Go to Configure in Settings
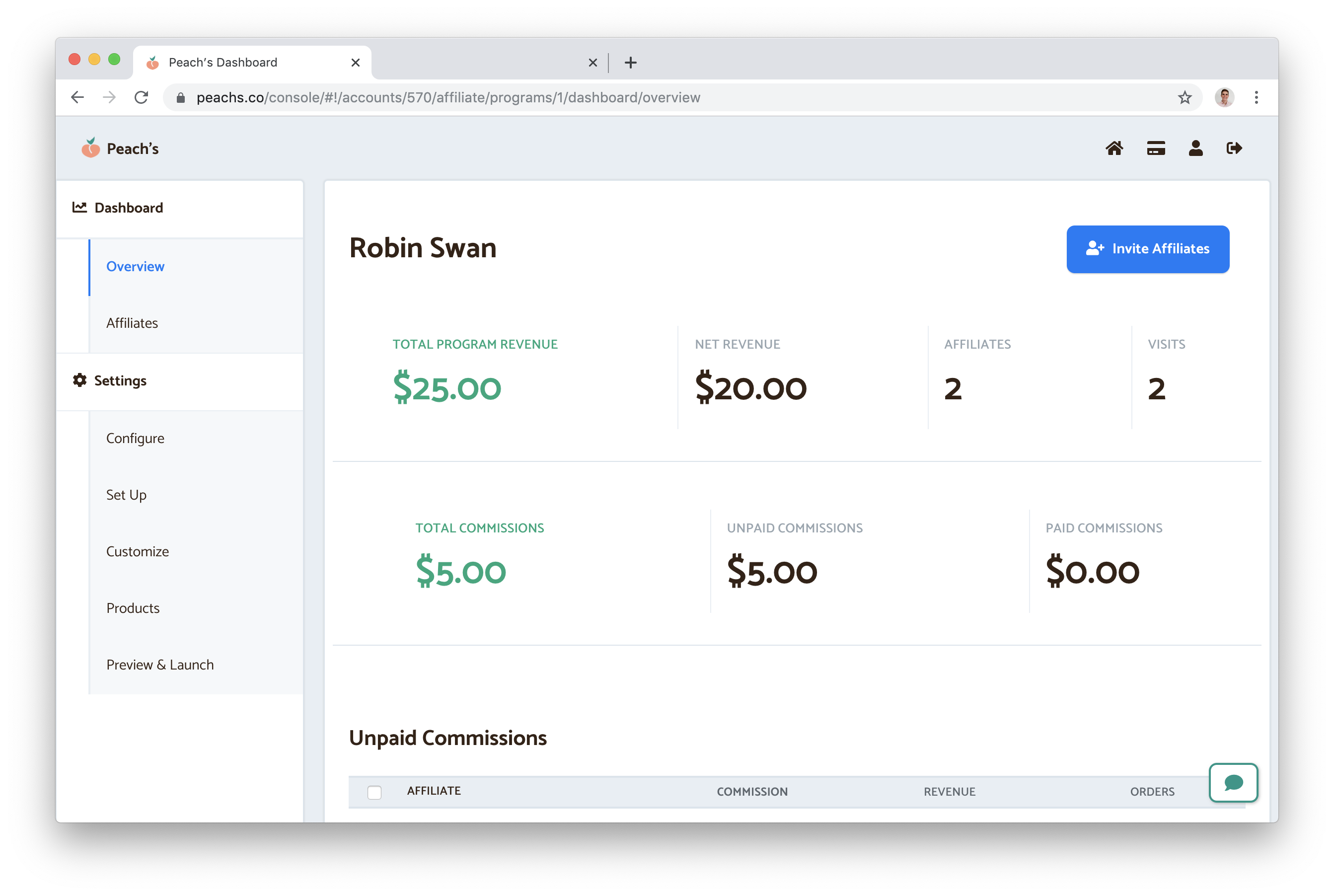Viewport: 1334px width, 896px height. click(136, 438)
